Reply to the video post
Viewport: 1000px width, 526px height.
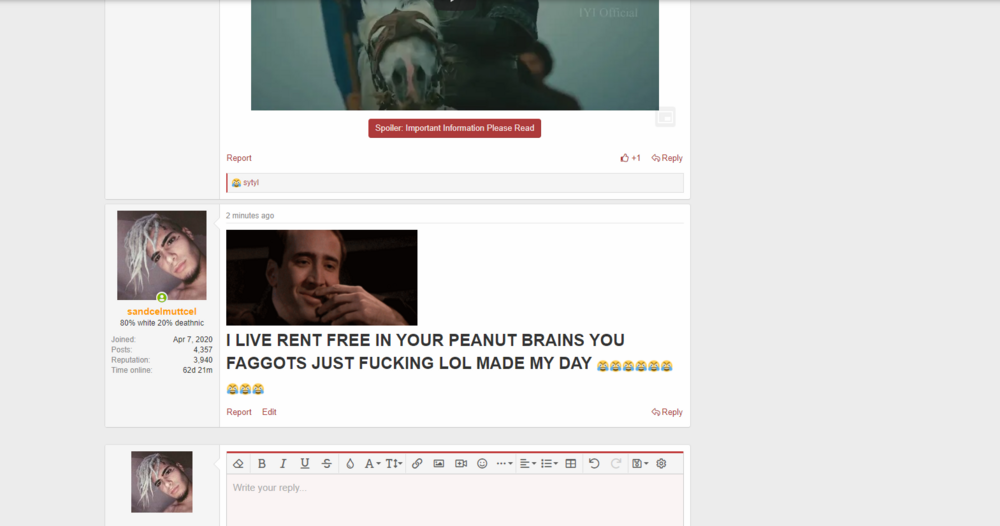pos(667,158)
